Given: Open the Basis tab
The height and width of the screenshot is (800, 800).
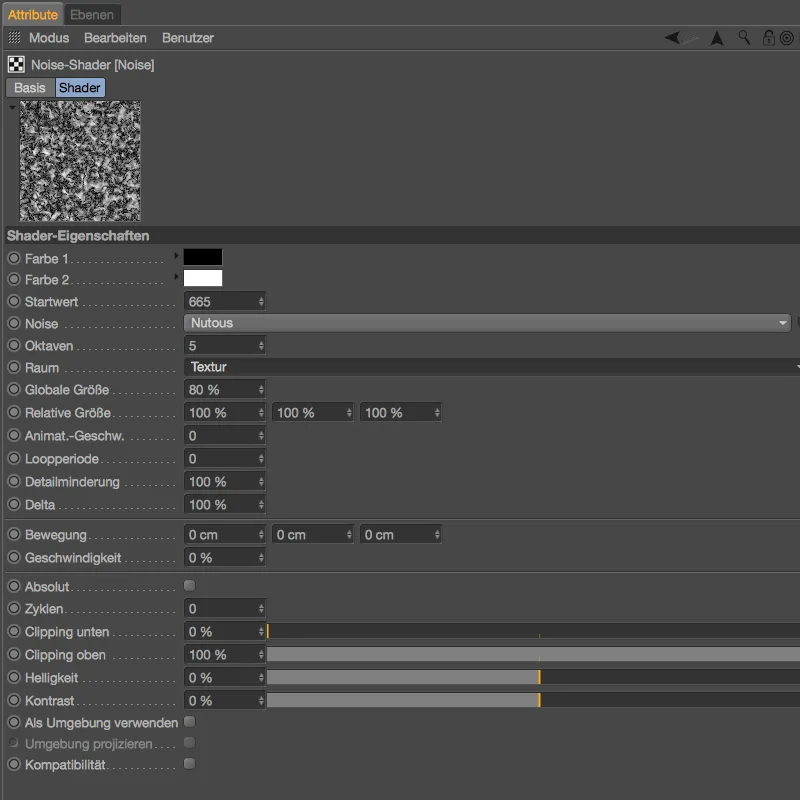Looking at the screenshot, I should (x=30, y=88).
